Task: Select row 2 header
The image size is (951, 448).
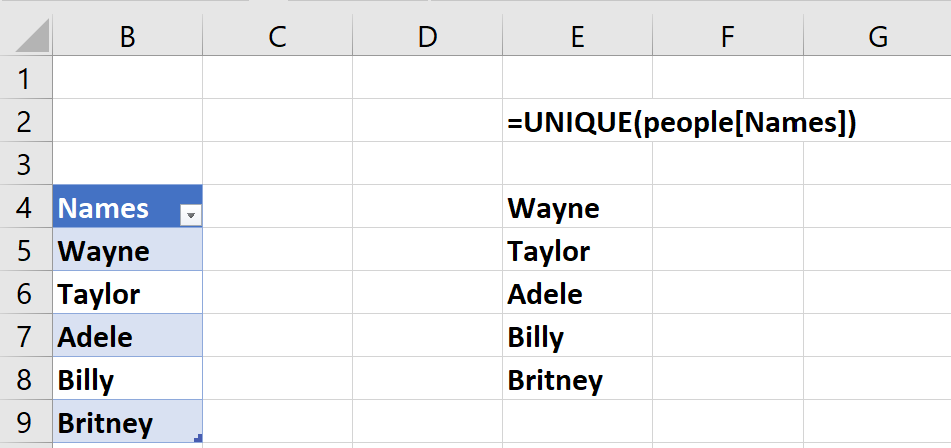Action: pos(25,121)
